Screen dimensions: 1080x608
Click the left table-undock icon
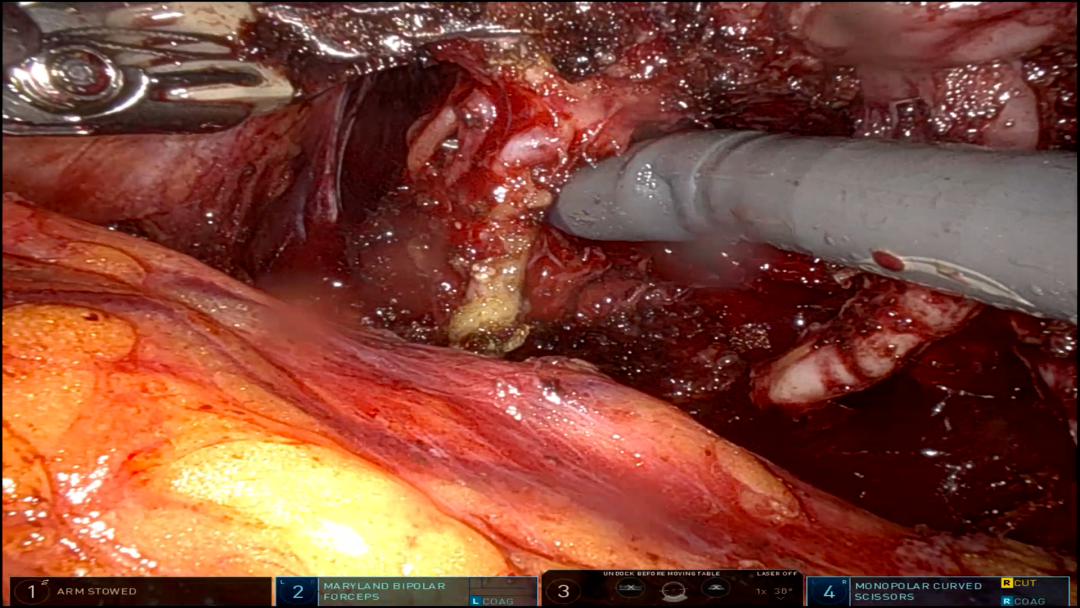630,588
